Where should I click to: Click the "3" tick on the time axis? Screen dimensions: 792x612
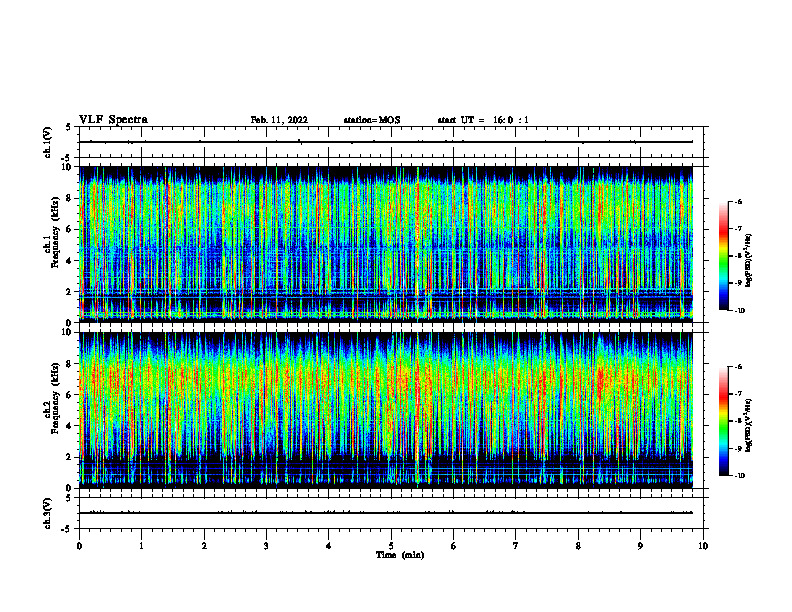pos(266,546)
